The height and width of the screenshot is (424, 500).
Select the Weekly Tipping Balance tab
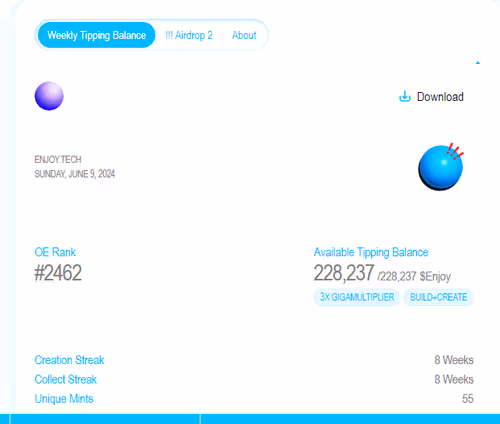96,35
